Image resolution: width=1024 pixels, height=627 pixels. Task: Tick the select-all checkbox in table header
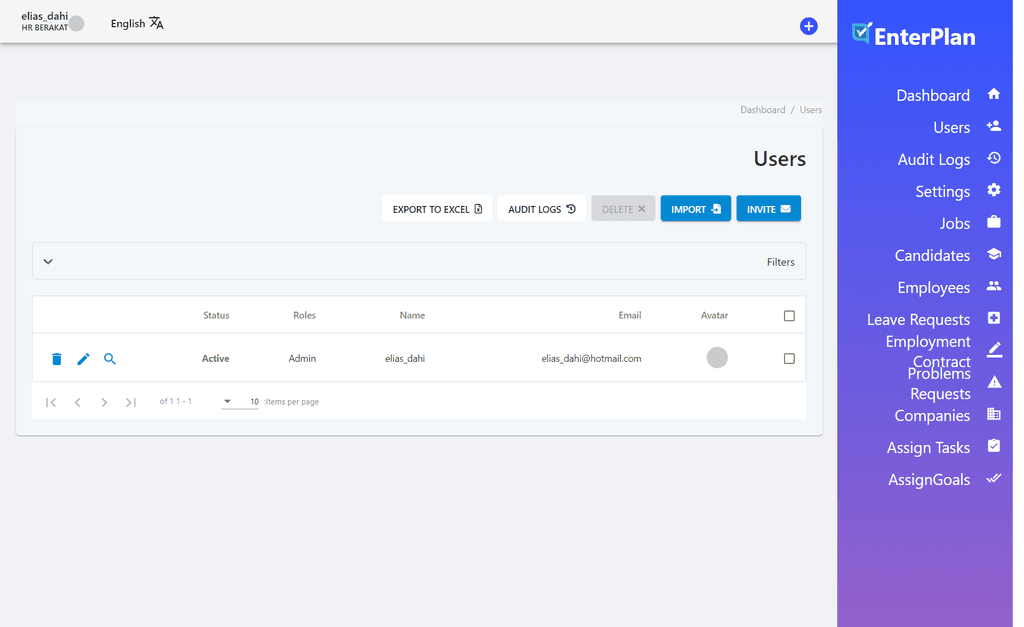789,316
